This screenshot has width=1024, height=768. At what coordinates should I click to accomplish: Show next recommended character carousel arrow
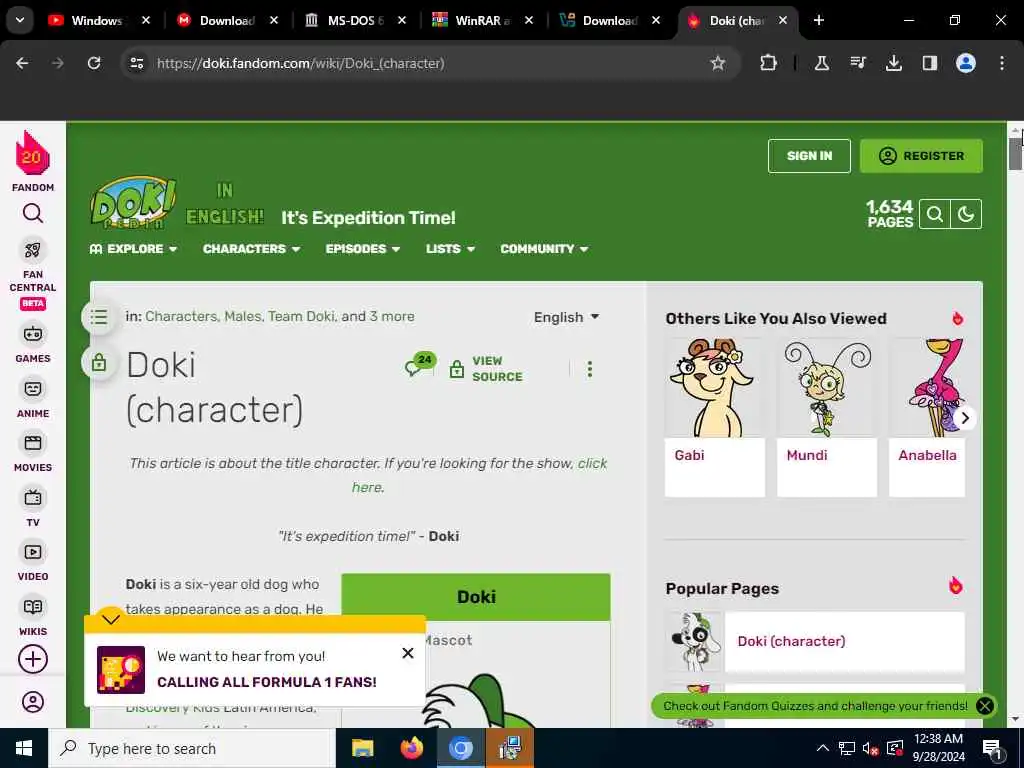[965, 418]
